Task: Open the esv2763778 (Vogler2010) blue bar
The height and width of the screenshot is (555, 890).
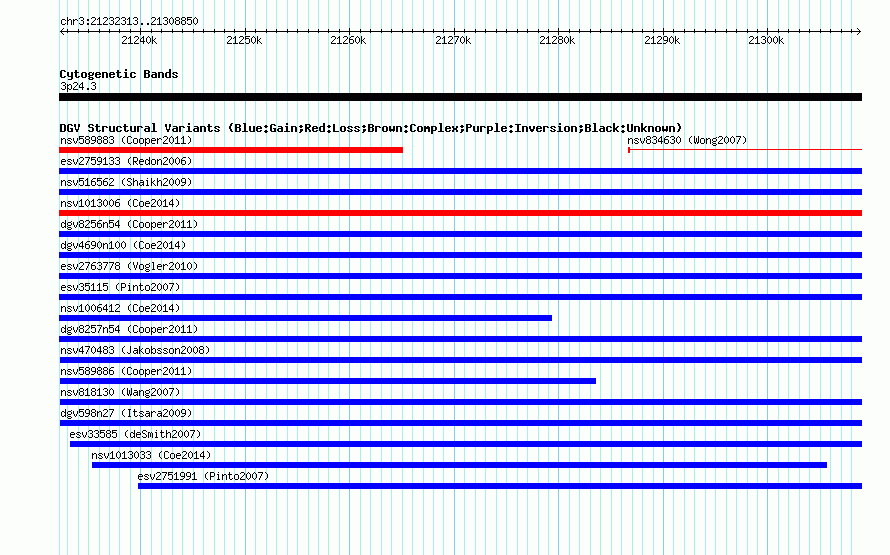Action: click(x=460, y=276)
